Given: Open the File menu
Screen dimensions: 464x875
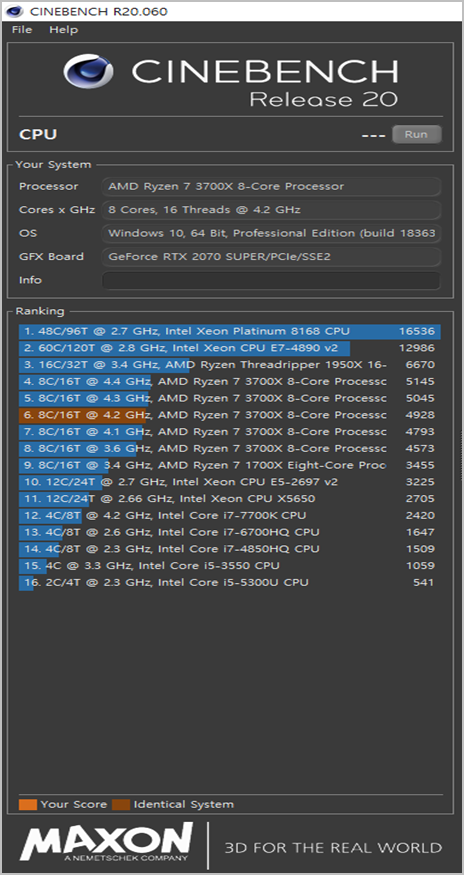Looking at the screenshot, I should [22, 30].
